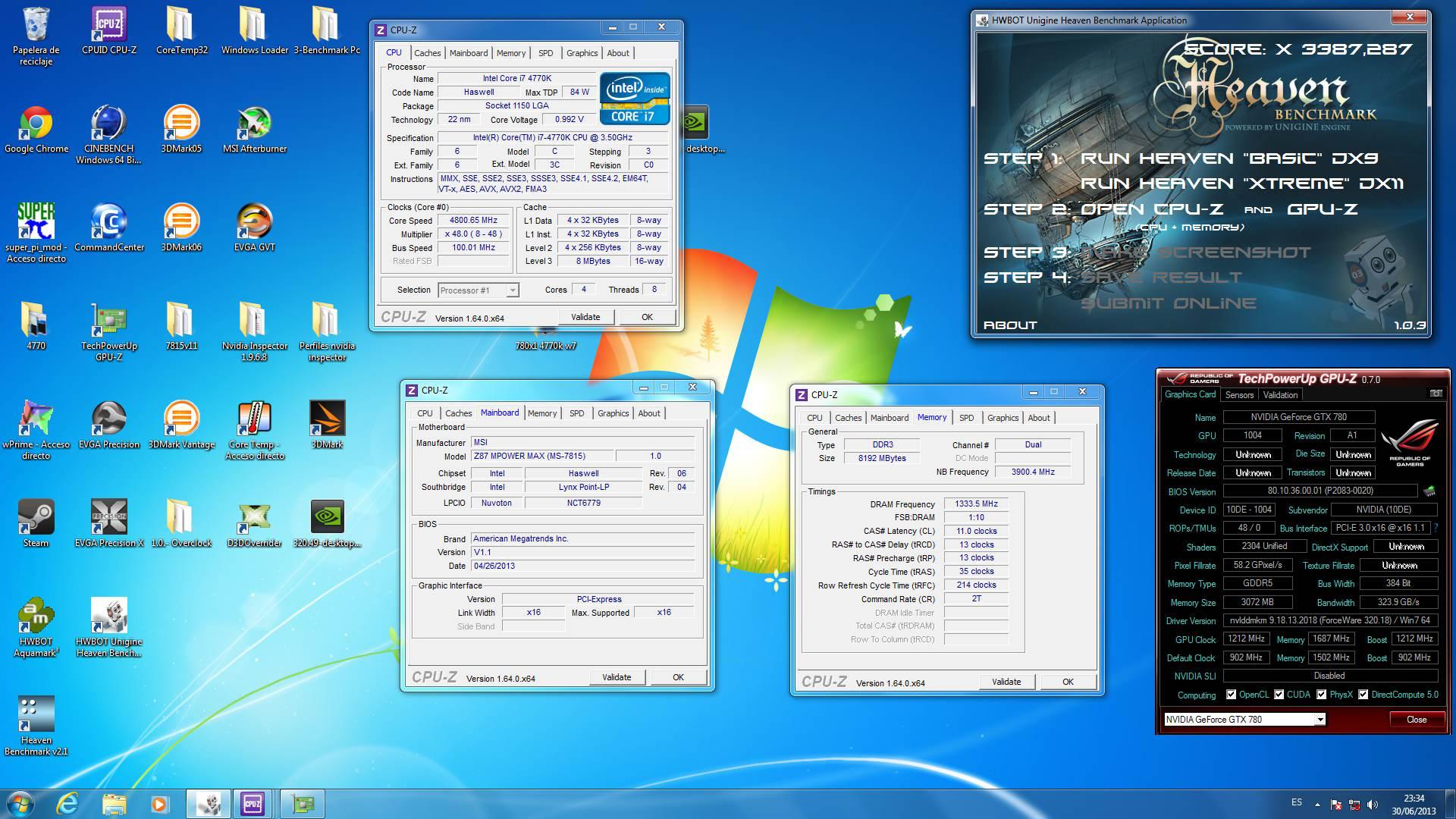Open the CINEBENCH Windows 64 Bit shortcut
Screen dimensions: 1456x819
tap(108, 135)
